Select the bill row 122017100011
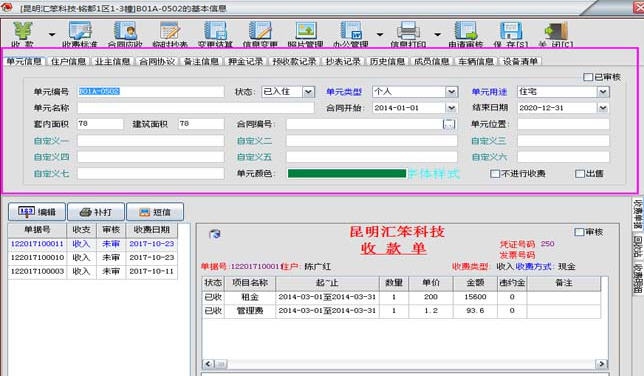The image size is (644, 376). (93, 244)
